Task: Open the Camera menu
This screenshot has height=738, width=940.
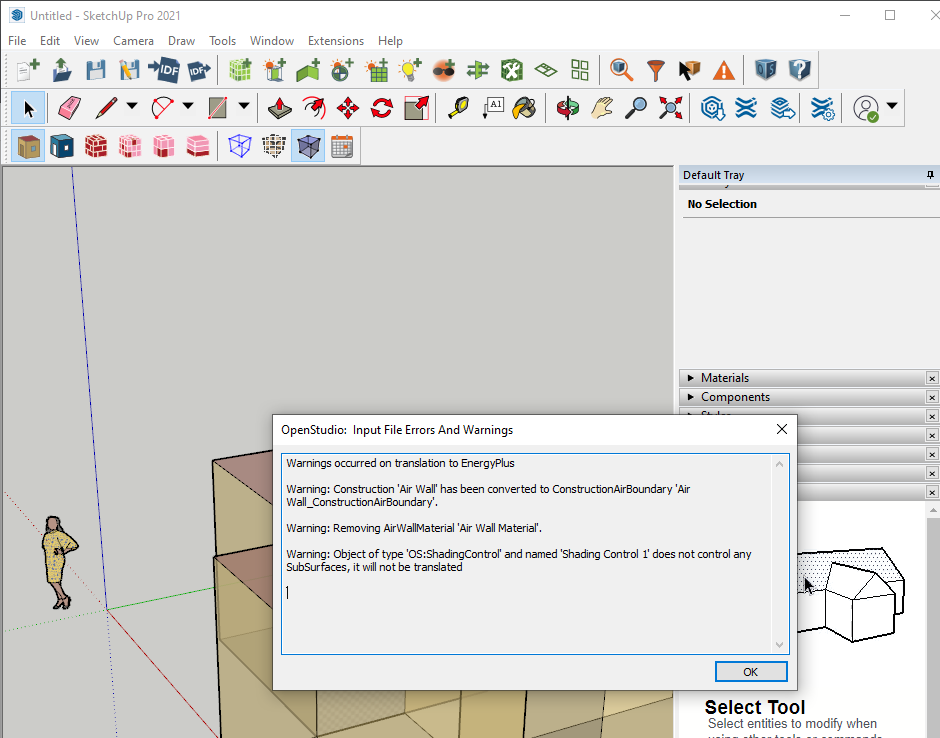Action: [133, 41]
